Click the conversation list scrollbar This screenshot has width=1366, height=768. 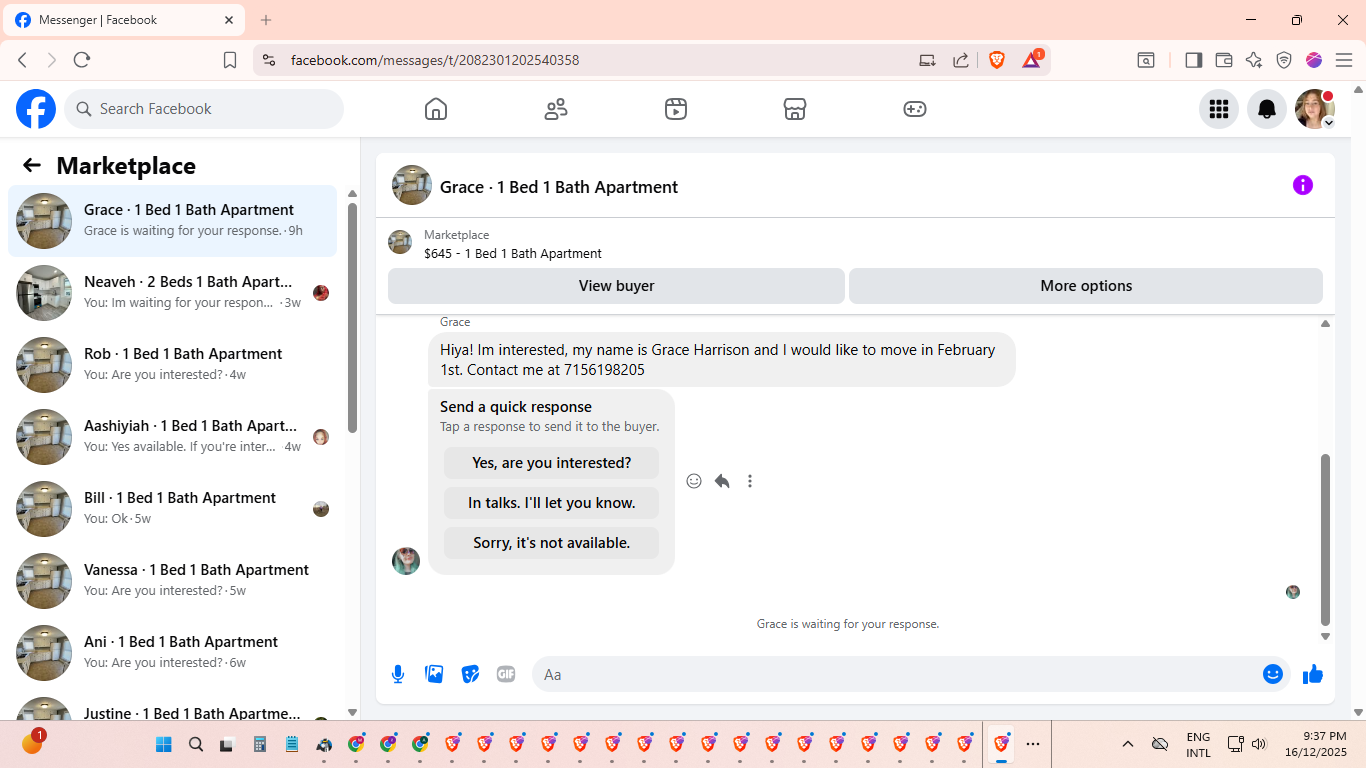[x=352, y=317]
